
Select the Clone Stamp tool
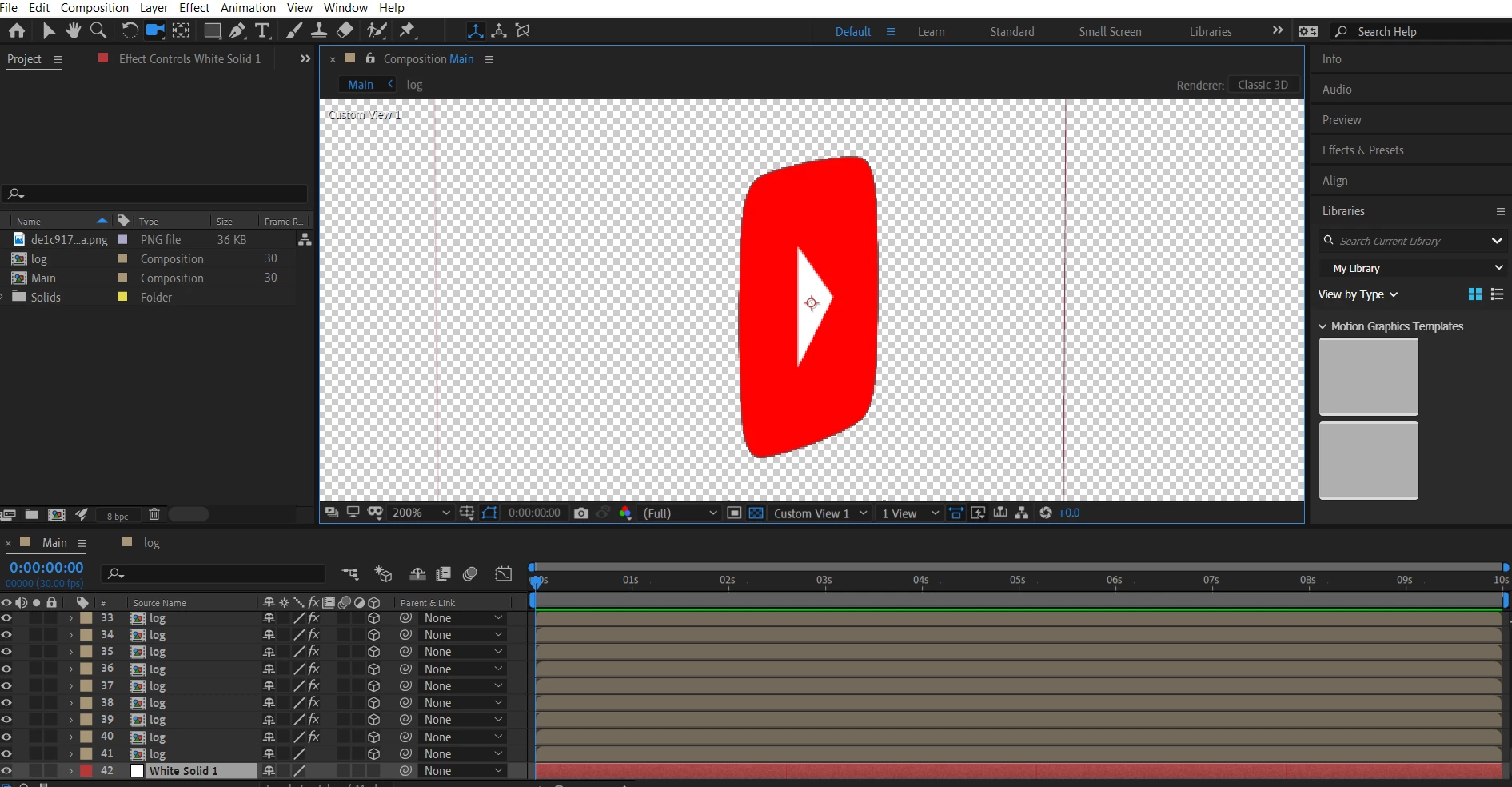pos(319,31)
